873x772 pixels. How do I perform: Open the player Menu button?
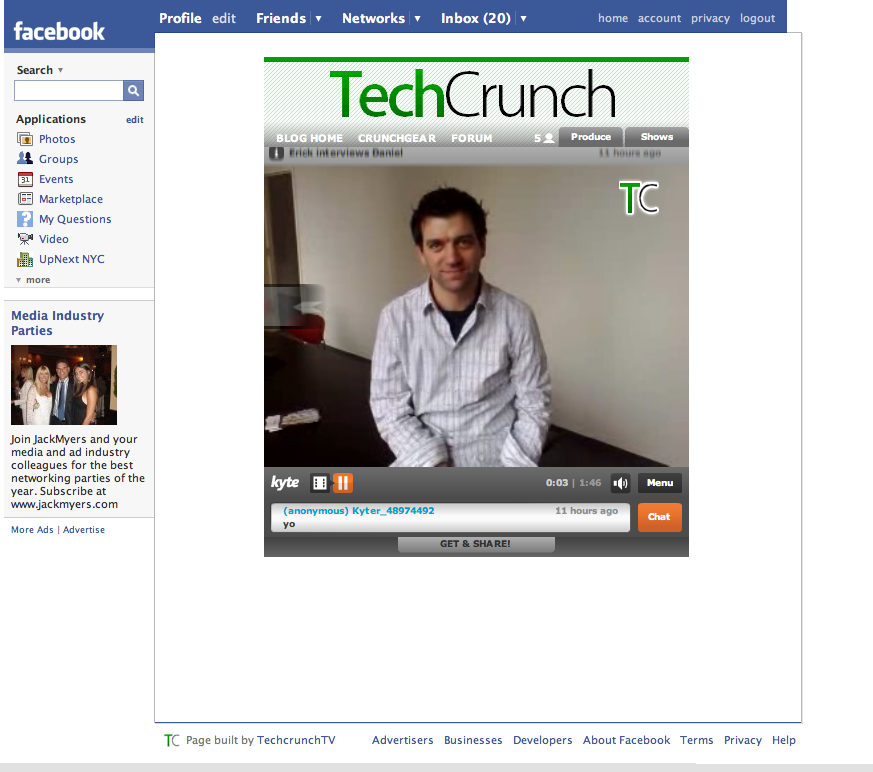[660, 483]
